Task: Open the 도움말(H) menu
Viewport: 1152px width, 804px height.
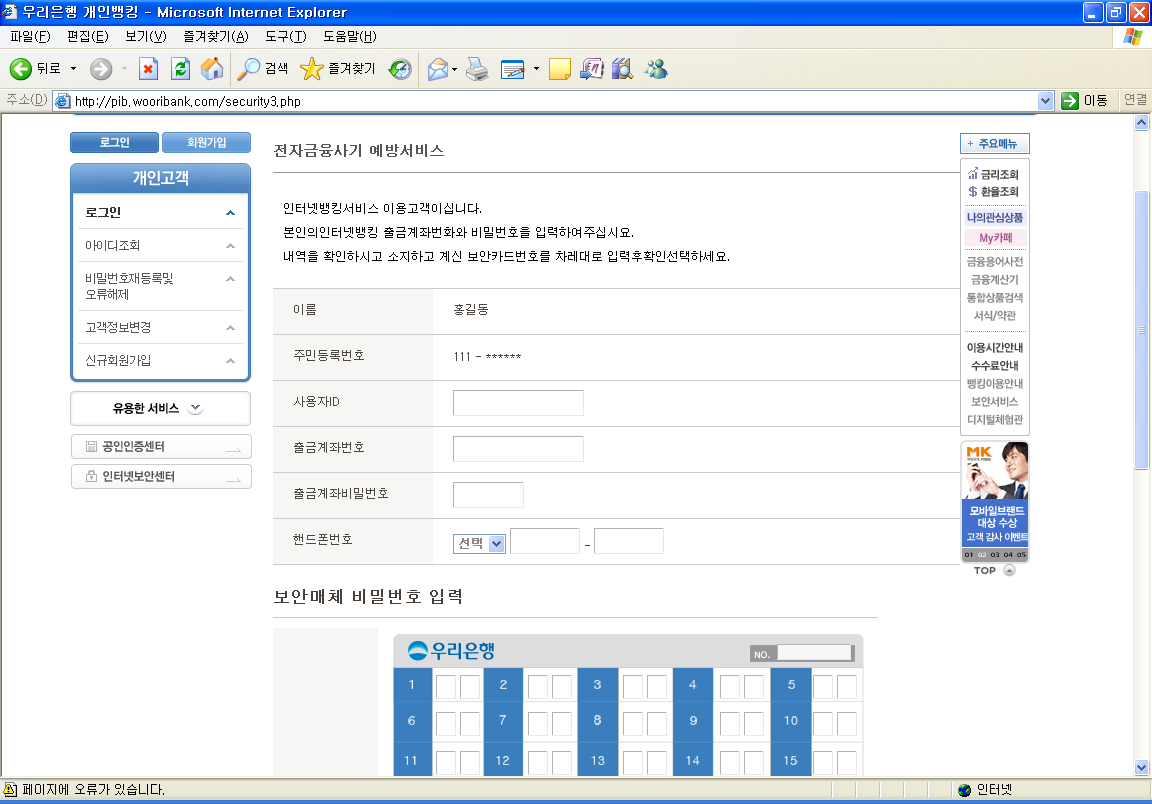Action: click(x=350, y=36)
